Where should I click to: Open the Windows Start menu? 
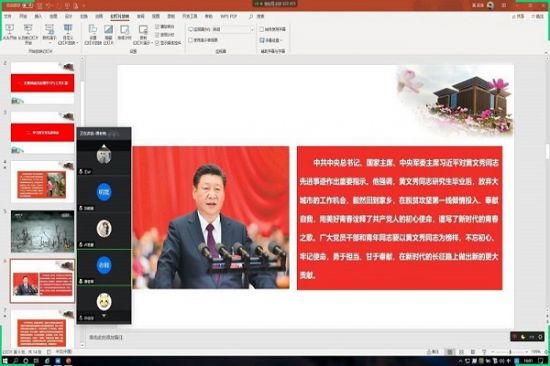pos(5,361)
